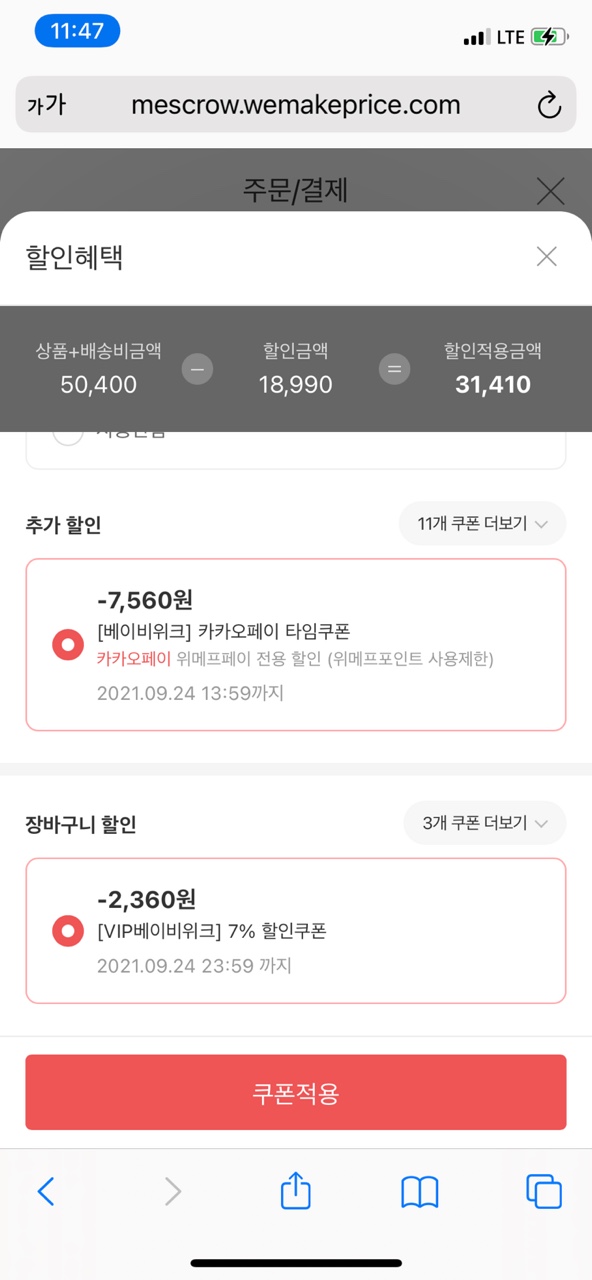Reload the page with the refresh icon

click(549, 105)
